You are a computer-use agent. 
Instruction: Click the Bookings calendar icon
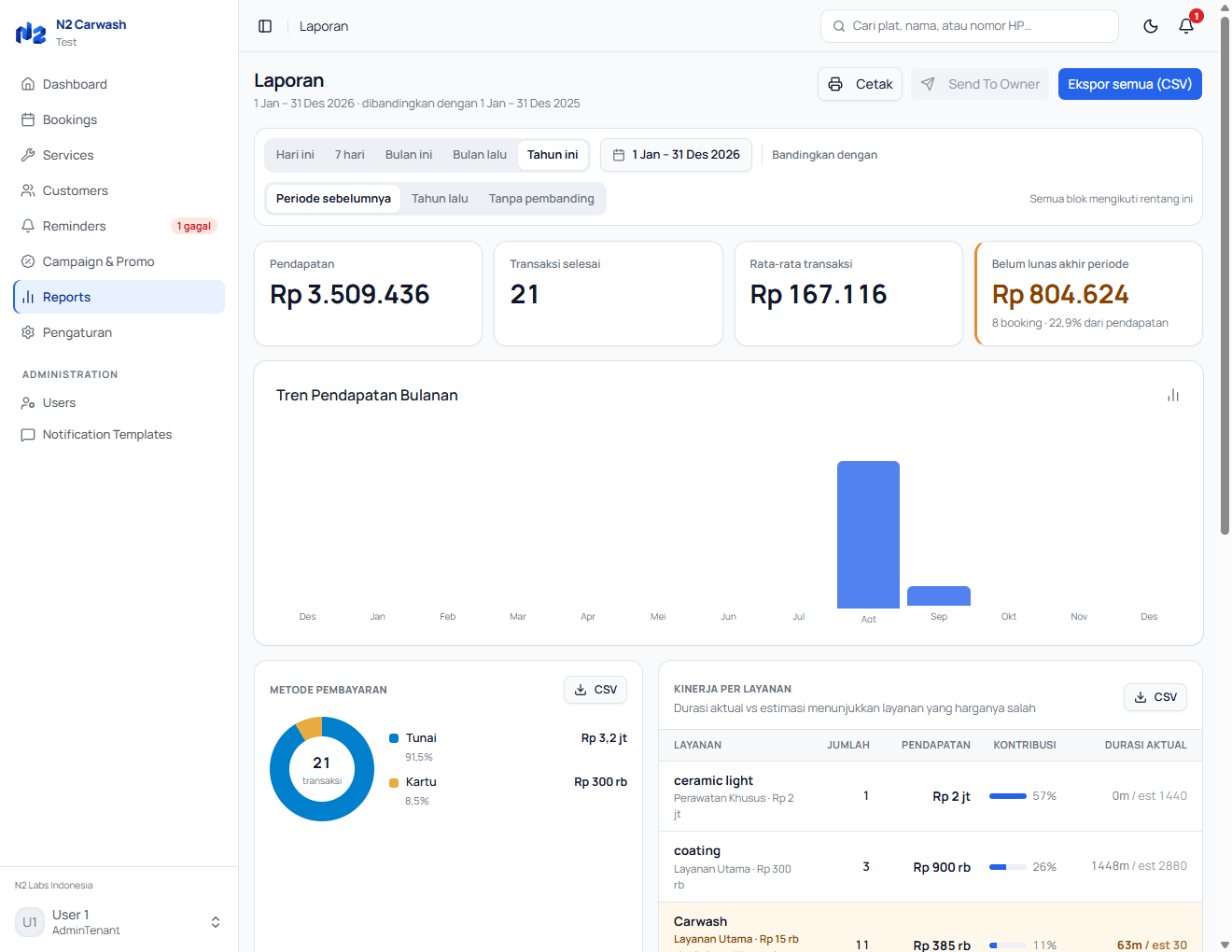[x=28, y=119]
